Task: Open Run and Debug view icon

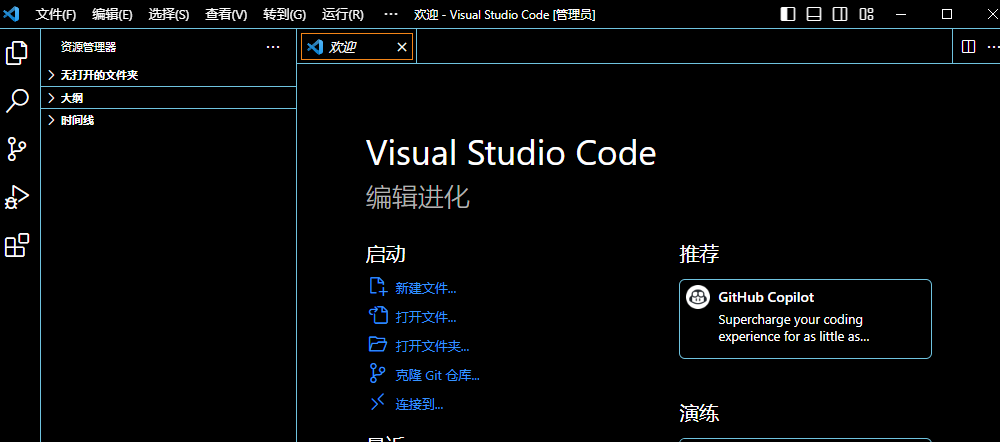Action: tap(17, 197)
